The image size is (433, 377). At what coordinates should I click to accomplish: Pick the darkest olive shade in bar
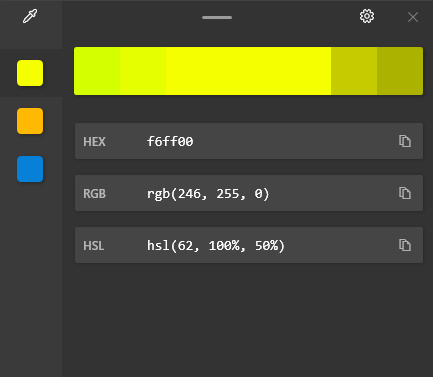400,71
